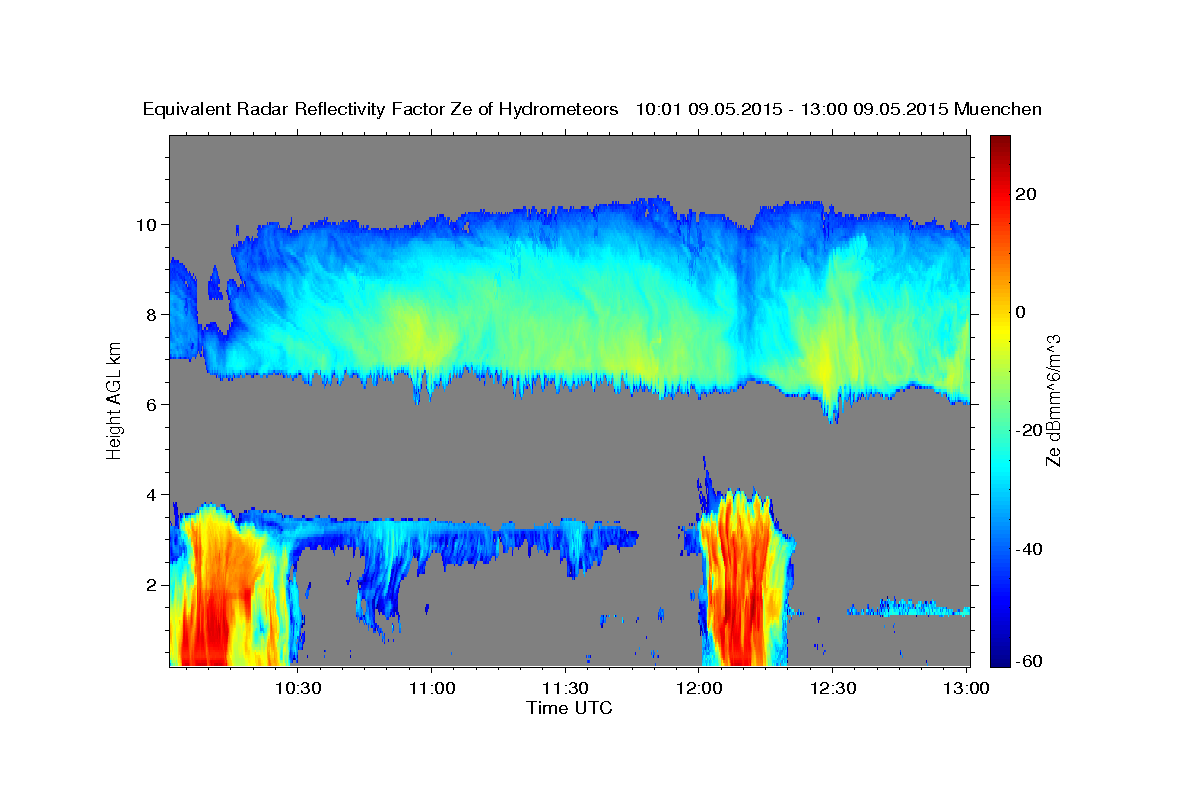Click the dark blue bottom of colorbar
This screenshot has width=1200, height=800.
999,658
